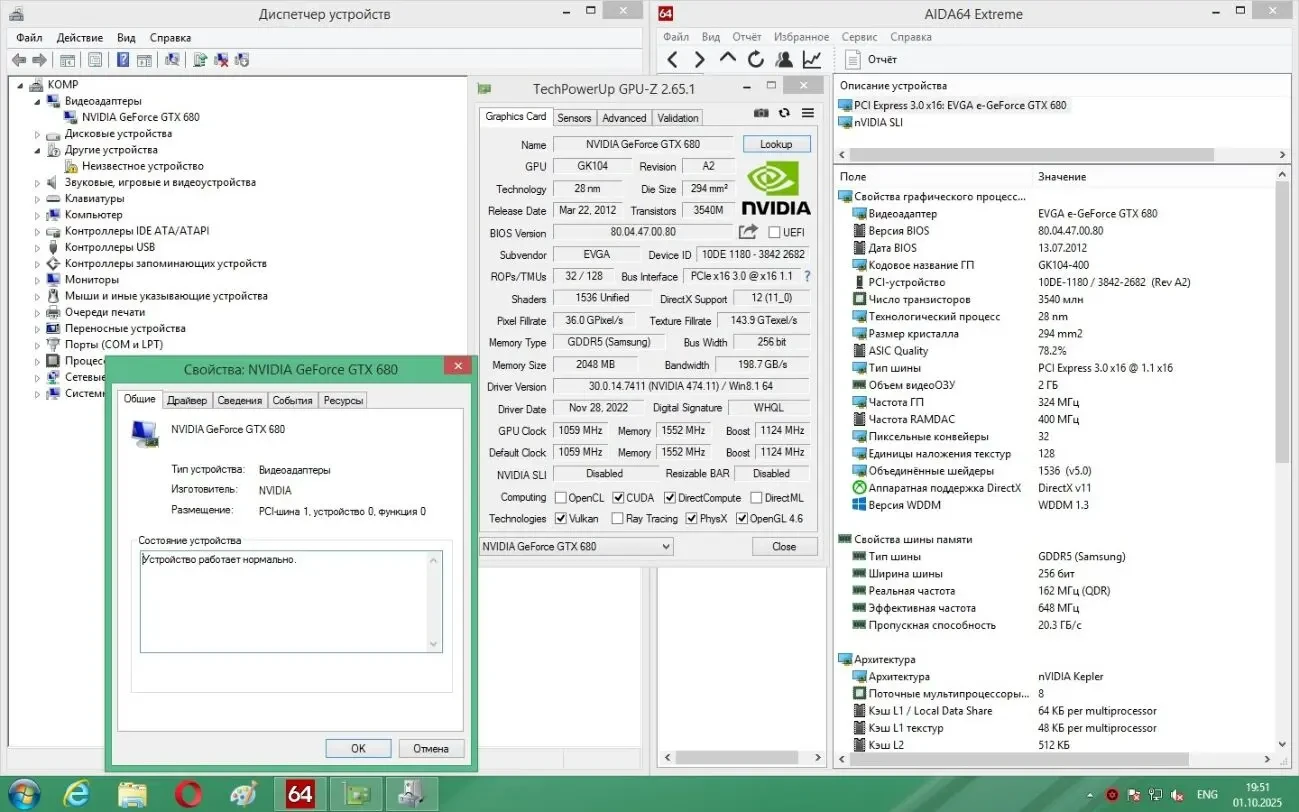Toggle the OpenCL checkbox
1299x812 pixels.
tap(559, 498)
